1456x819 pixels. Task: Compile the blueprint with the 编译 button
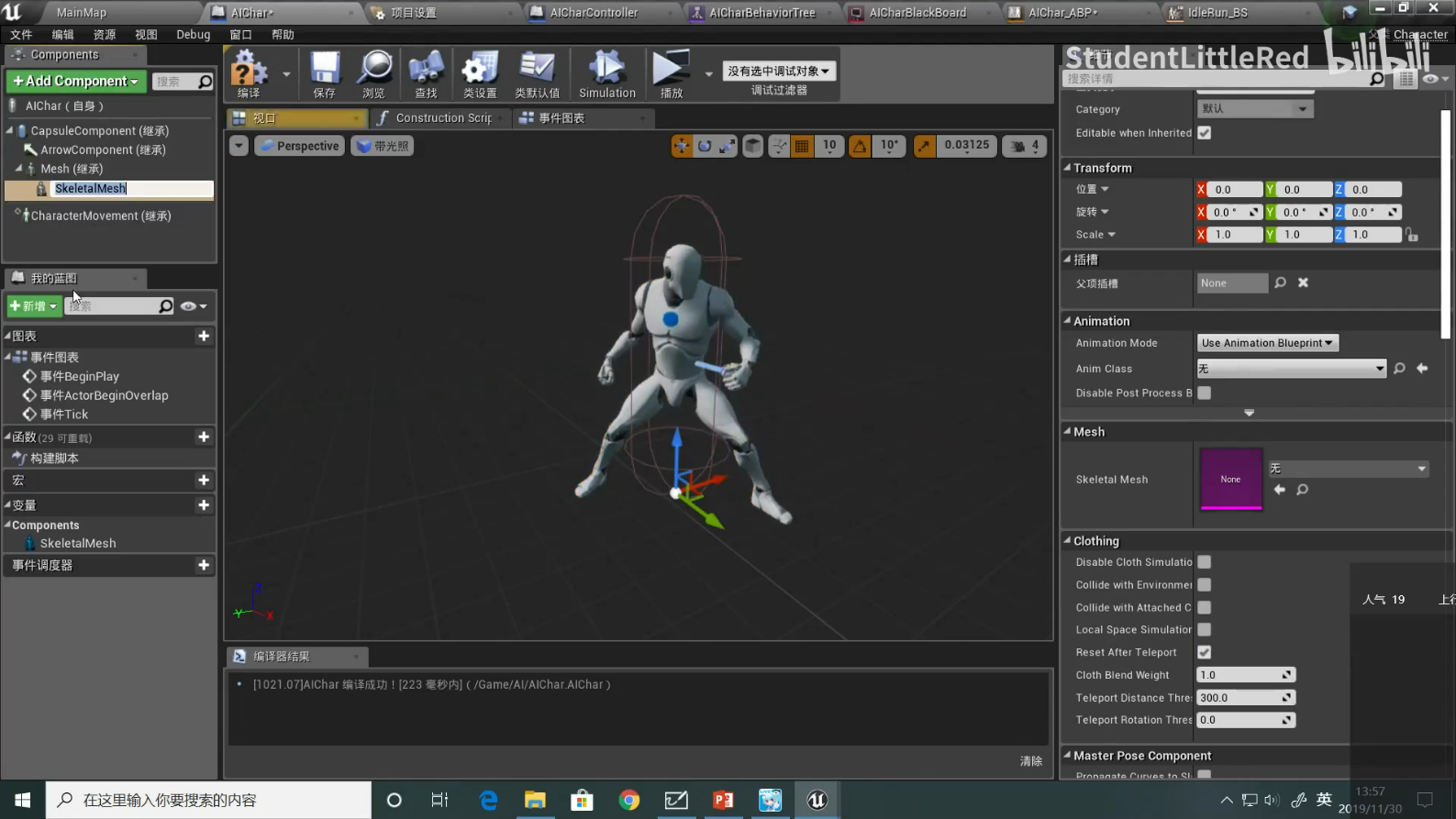[x=249, y=74]
